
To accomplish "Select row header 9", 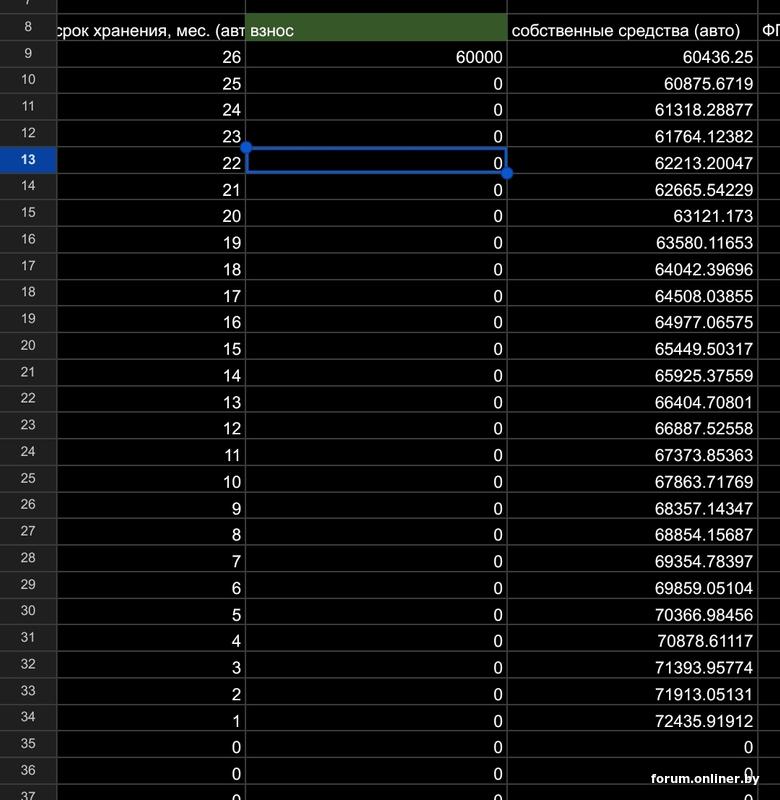I will point(28,54).
